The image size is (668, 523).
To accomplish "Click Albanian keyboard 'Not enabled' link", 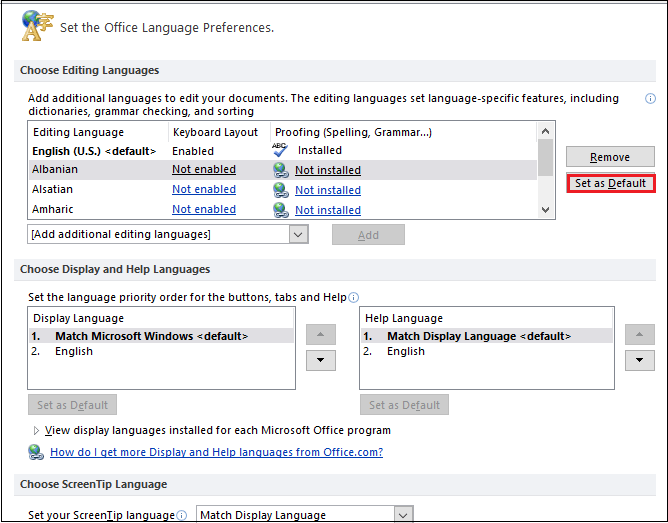I will coord(204,169).
